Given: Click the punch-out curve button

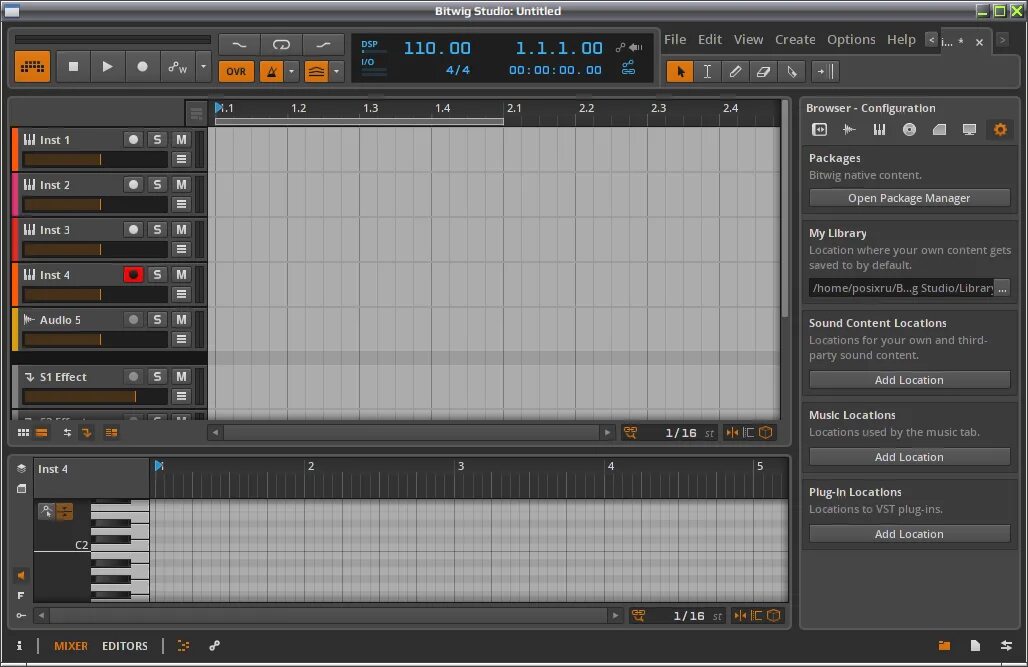Looking at the screenshot, I should [323, 45].
